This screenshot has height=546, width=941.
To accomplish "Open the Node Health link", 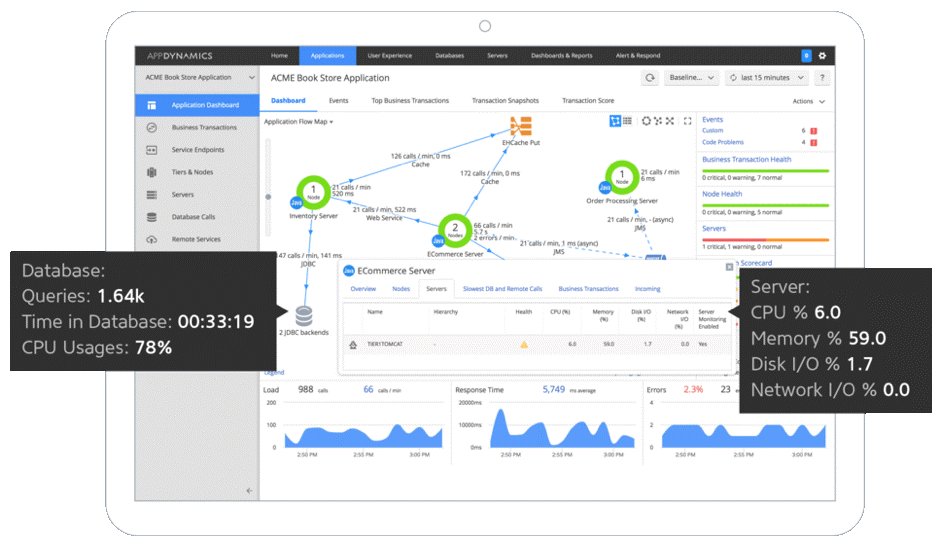I will pyautogui.click(x=722, y=194).
